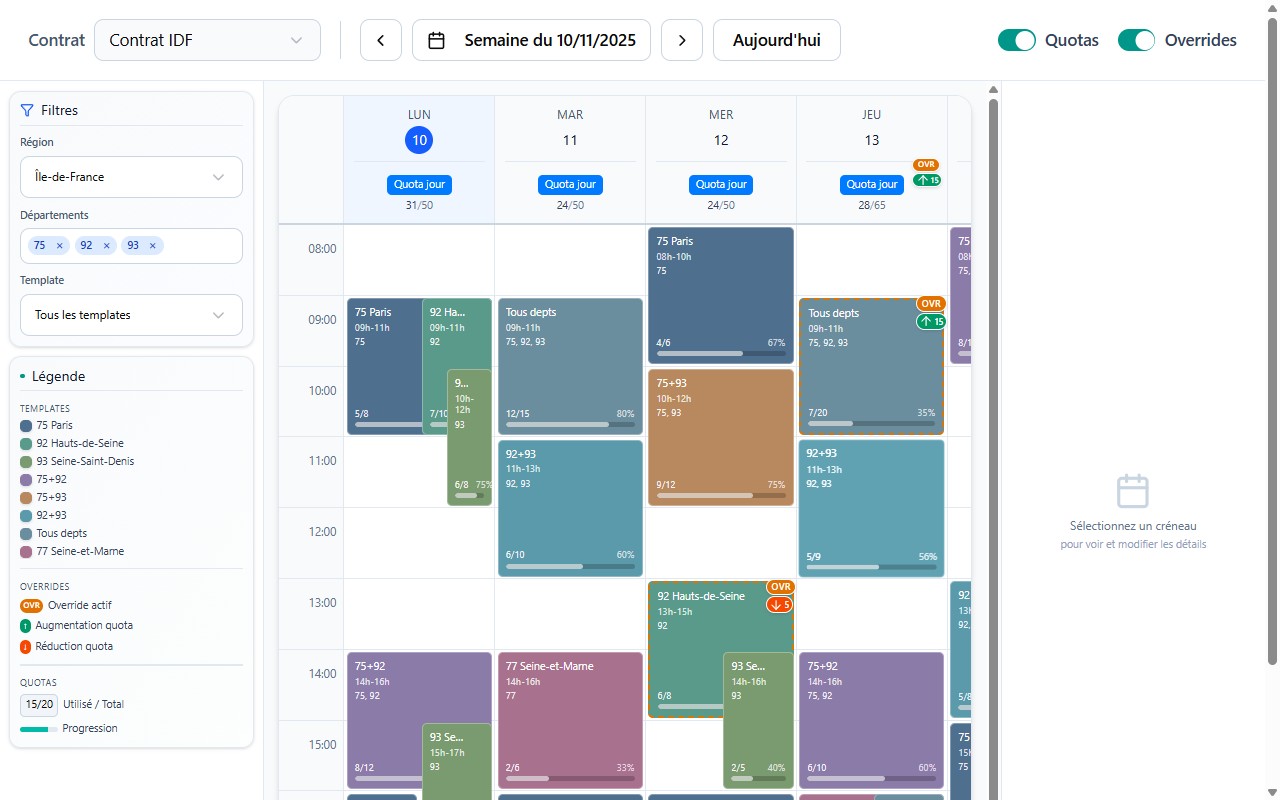Click the 28/65 quota count under Thursday
Viewport: 1280px width, 800px height.
click(872, 205)
